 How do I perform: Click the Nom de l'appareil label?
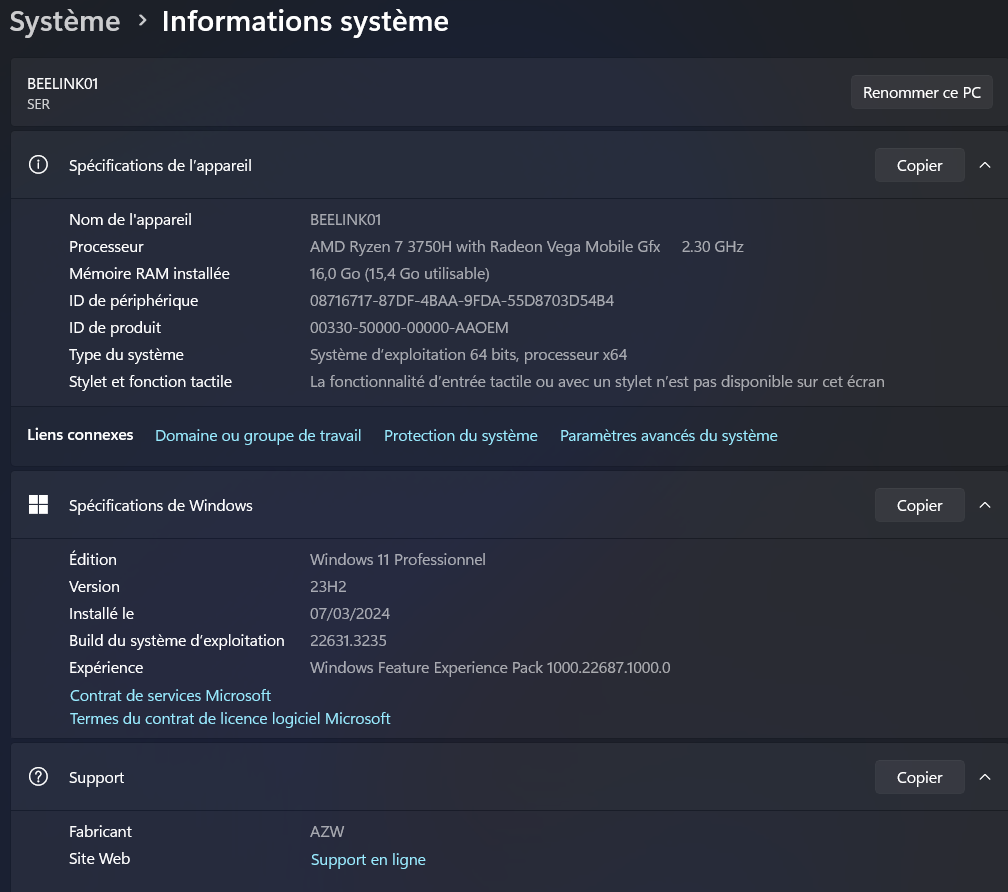130,220
